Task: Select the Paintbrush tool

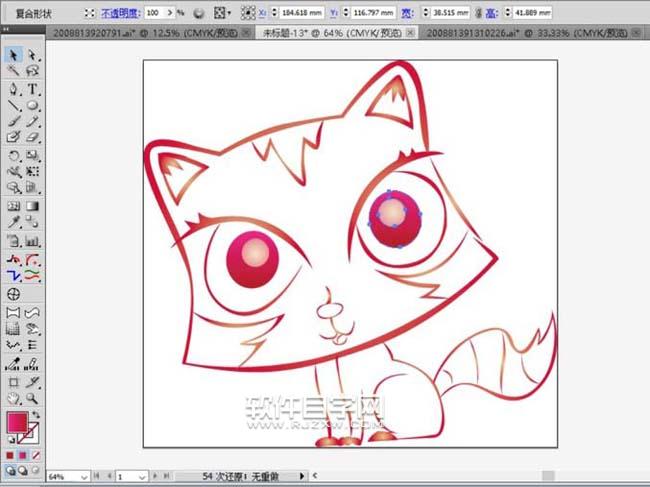Action: pos(13,121)
